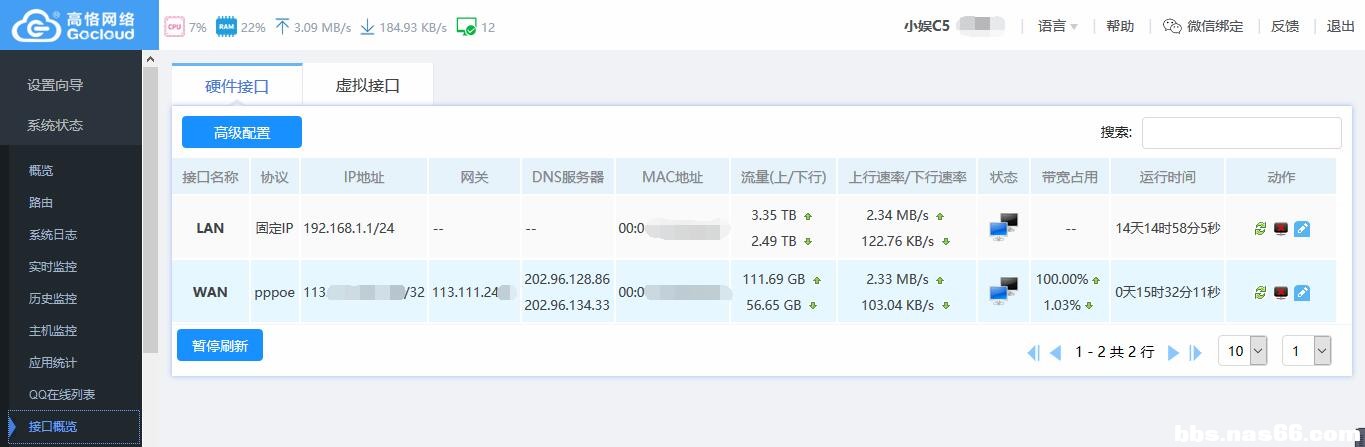Click LAN row status computers icon
The width and height of the screenshot is (1365, 447).
(x=1003, y=228)
